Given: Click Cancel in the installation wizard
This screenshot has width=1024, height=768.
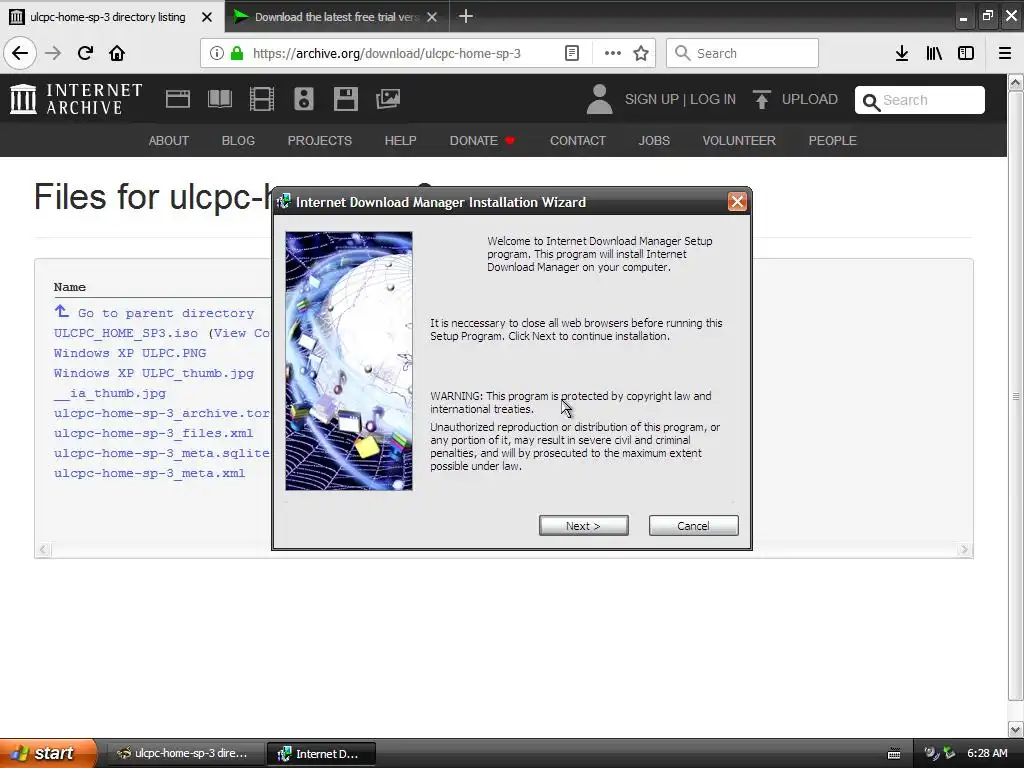Looking at the screenshot, I should 694,526.
